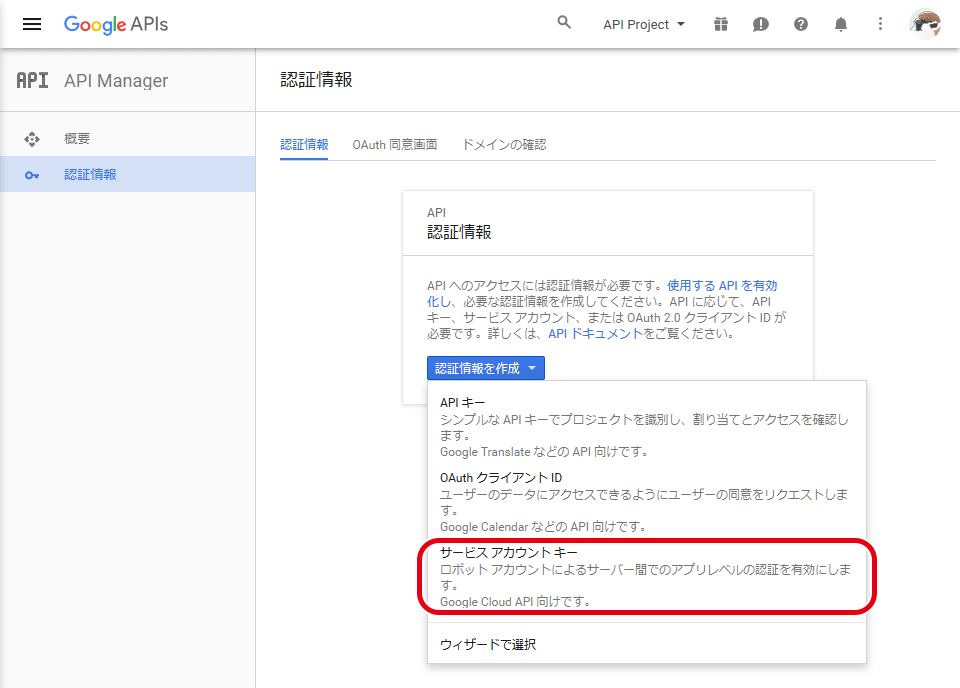
Task: Select 概要 in the sidebar
Action: point(127,139)
